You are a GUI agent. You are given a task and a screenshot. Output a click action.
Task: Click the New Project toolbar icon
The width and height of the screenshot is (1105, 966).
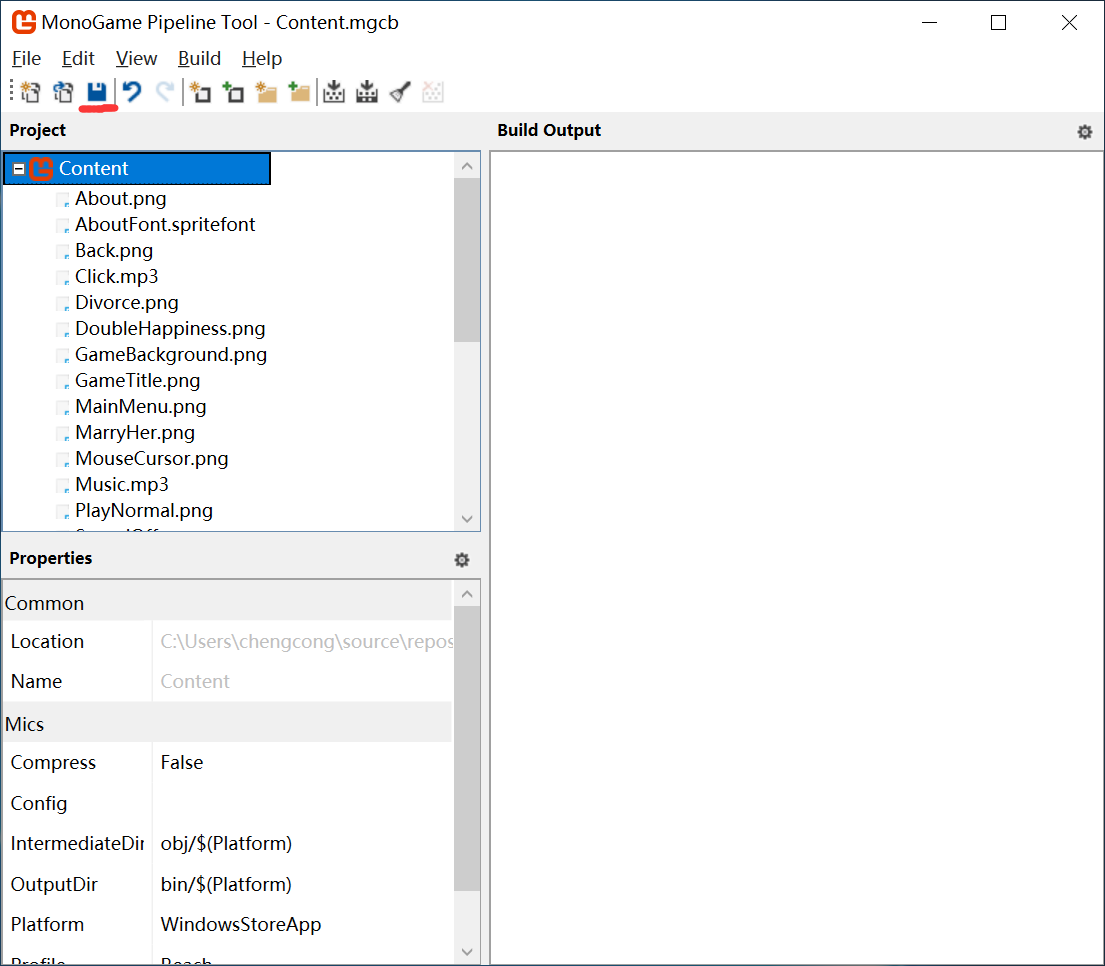coord(30,93)
